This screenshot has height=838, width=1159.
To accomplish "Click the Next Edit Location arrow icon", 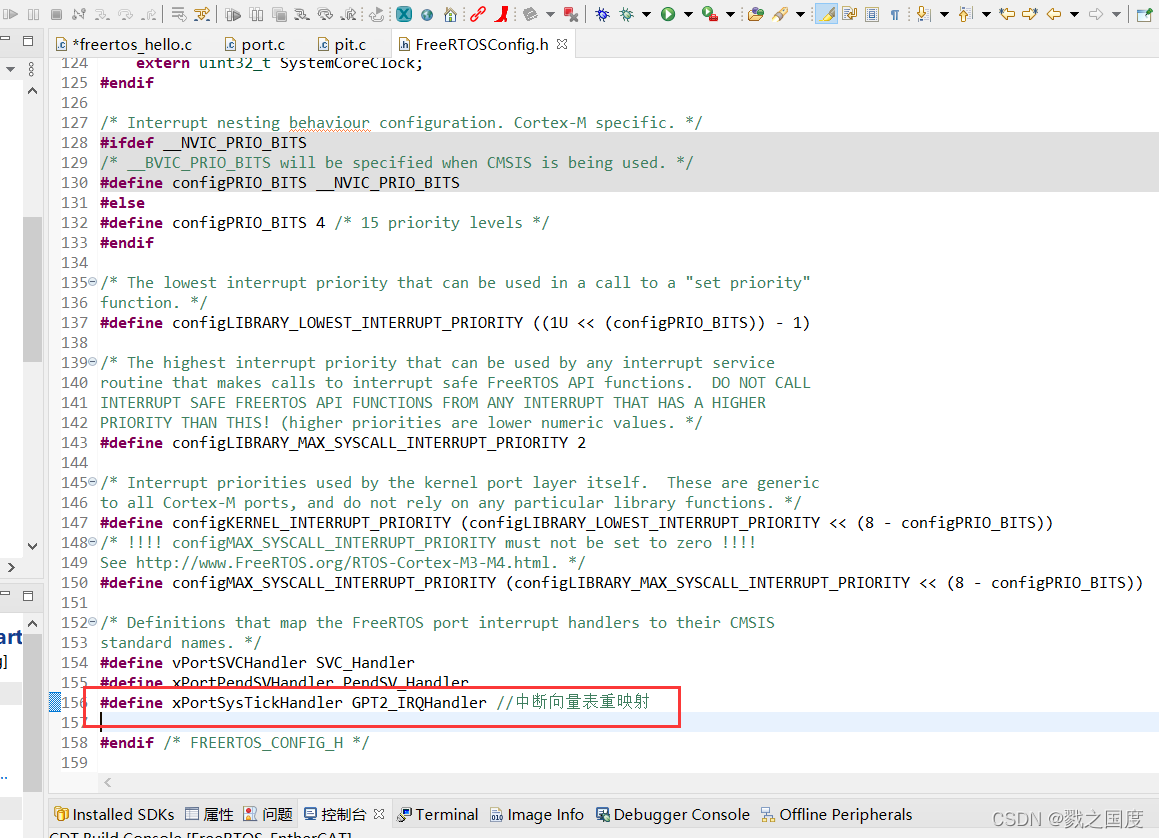I will (1030, 14).
